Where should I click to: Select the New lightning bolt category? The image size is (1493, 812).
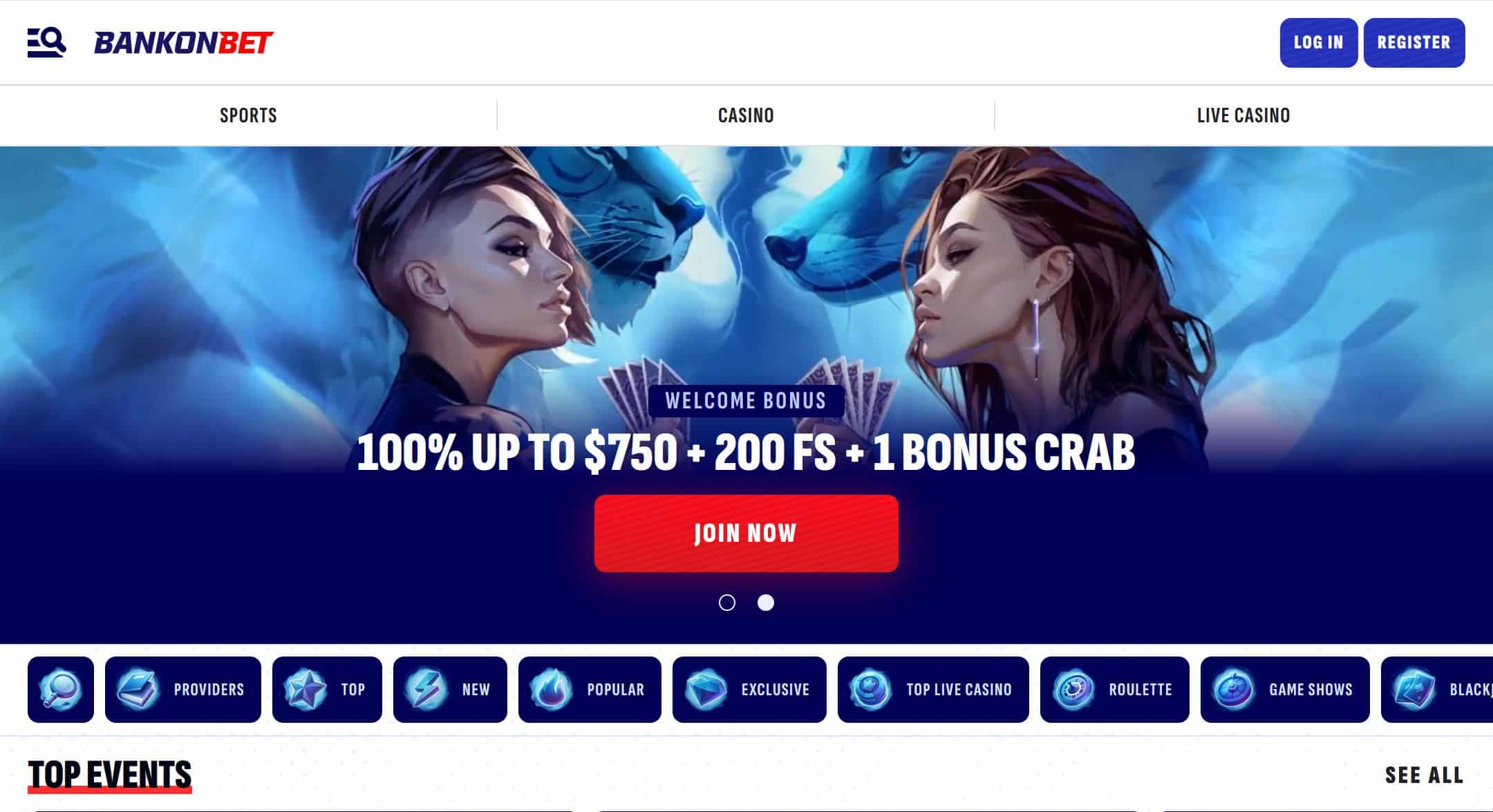450,689
